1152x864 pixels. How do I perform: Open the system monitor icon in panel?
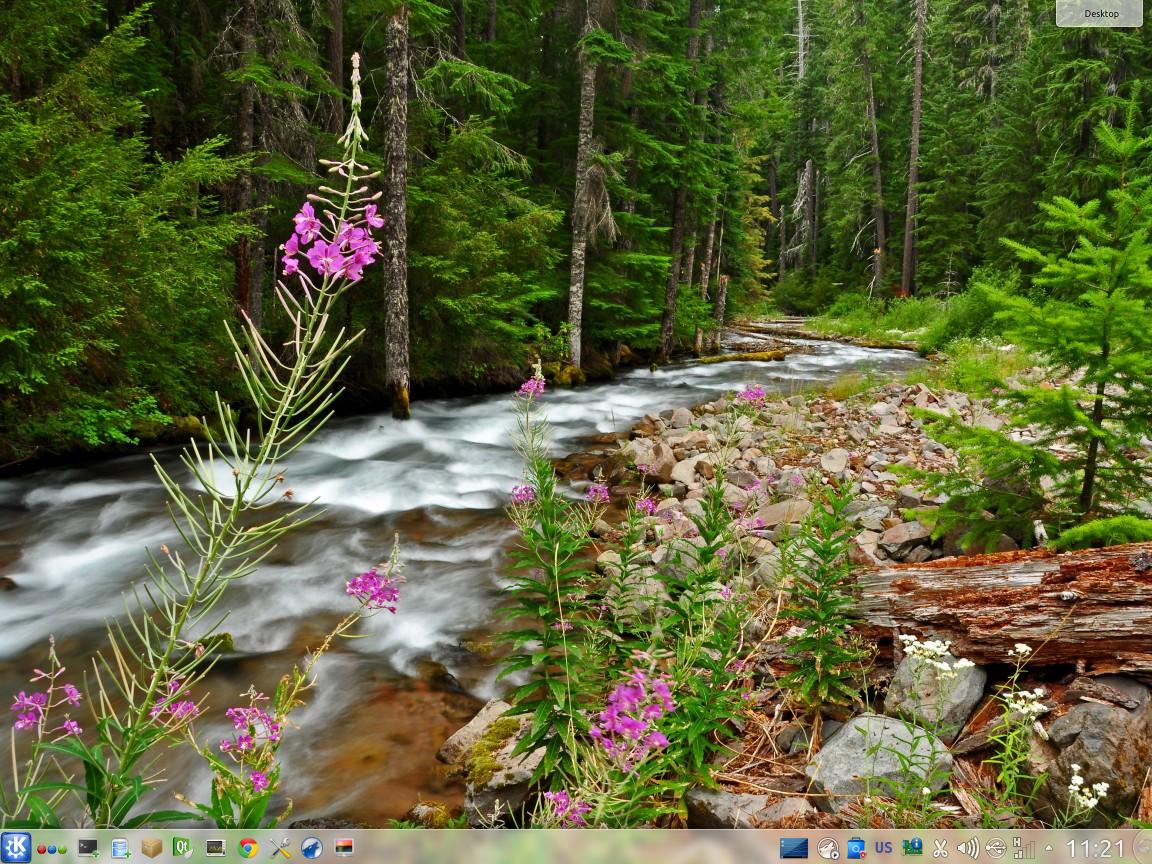tap(216, 848)
